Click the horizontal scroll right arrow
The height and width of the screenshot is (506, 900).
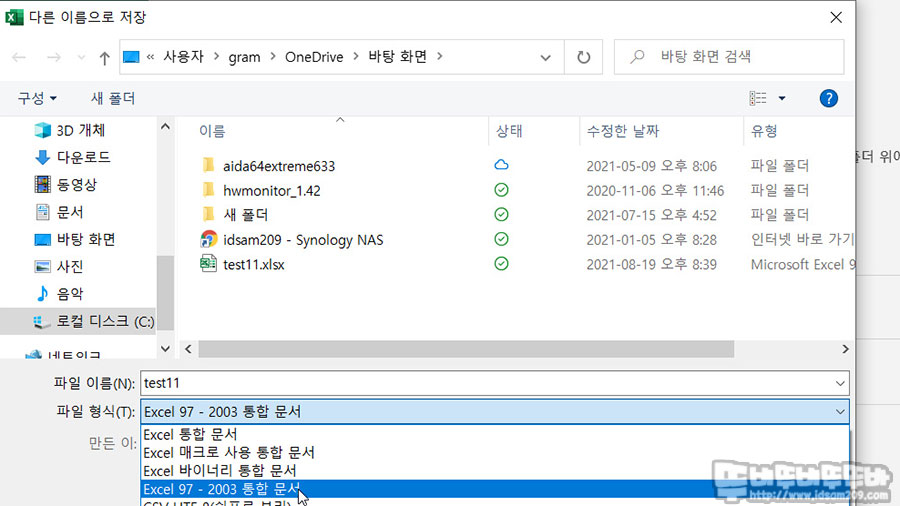tap(845, 349)
